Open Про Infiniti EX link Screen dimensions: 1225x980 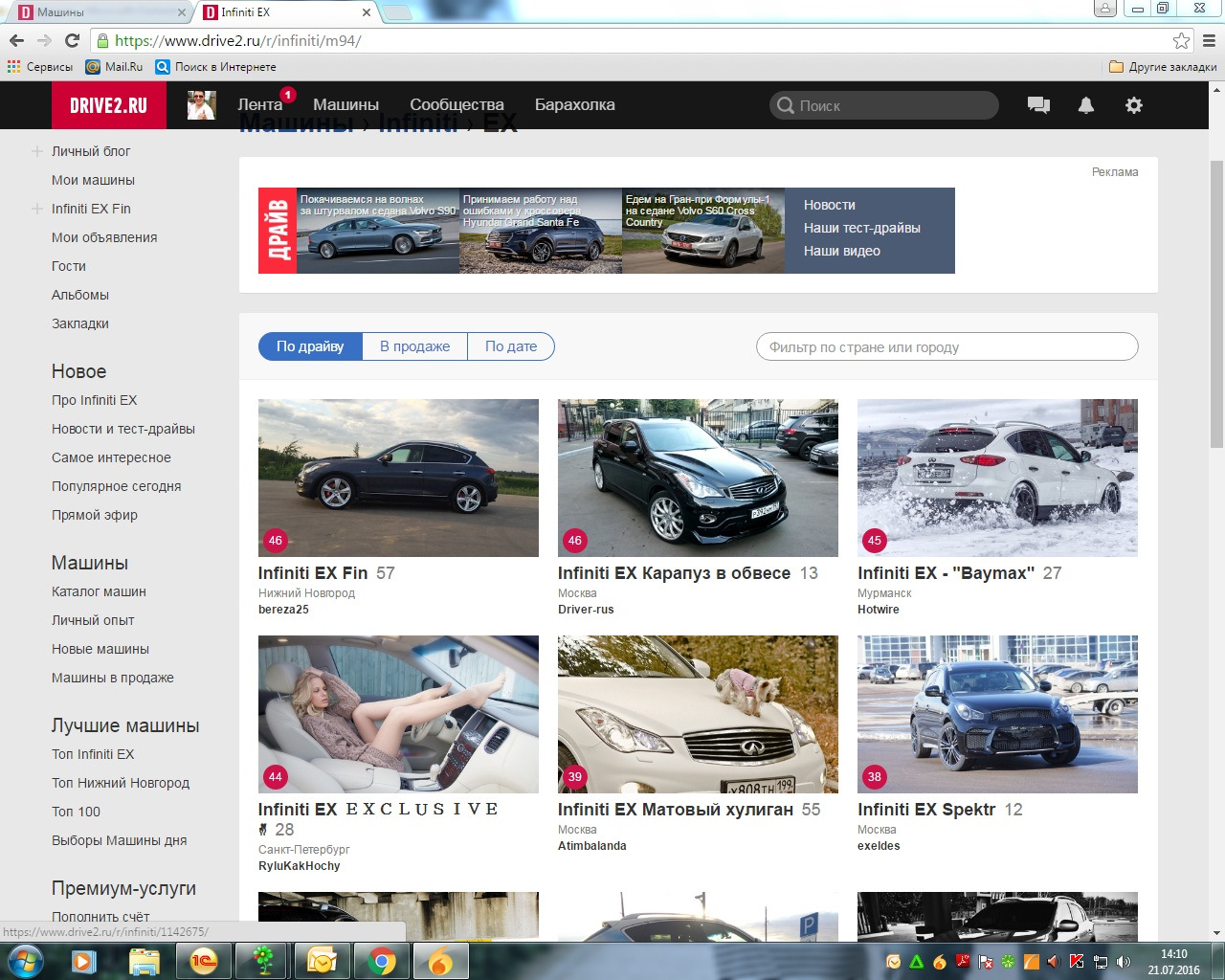(x=94, y=400)
